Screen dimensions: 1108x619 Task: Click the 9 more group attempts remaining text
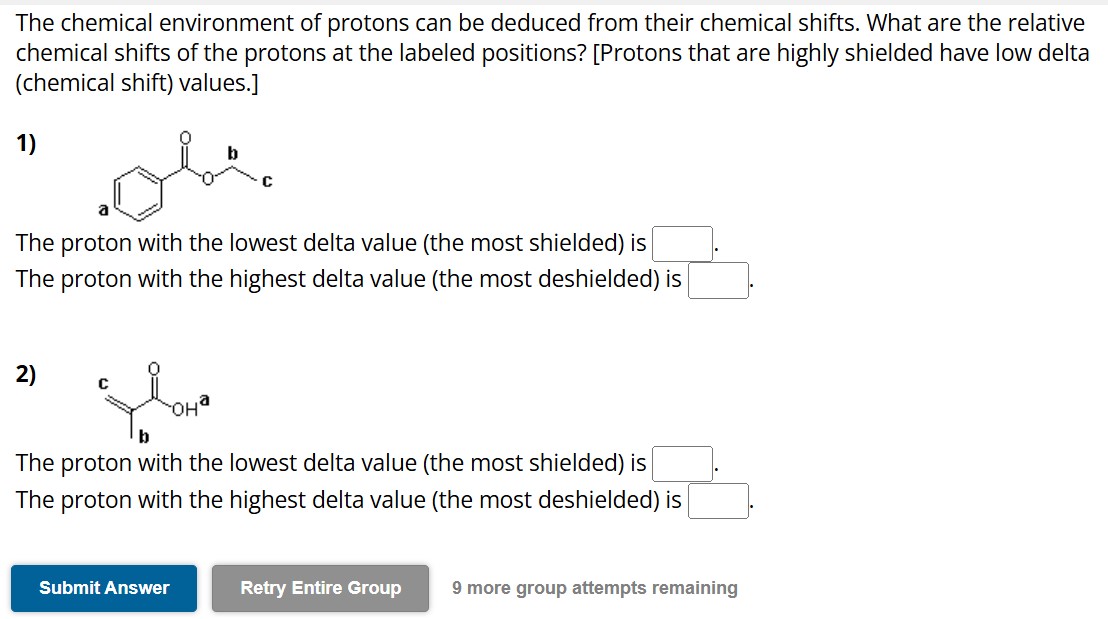point(594,588)
